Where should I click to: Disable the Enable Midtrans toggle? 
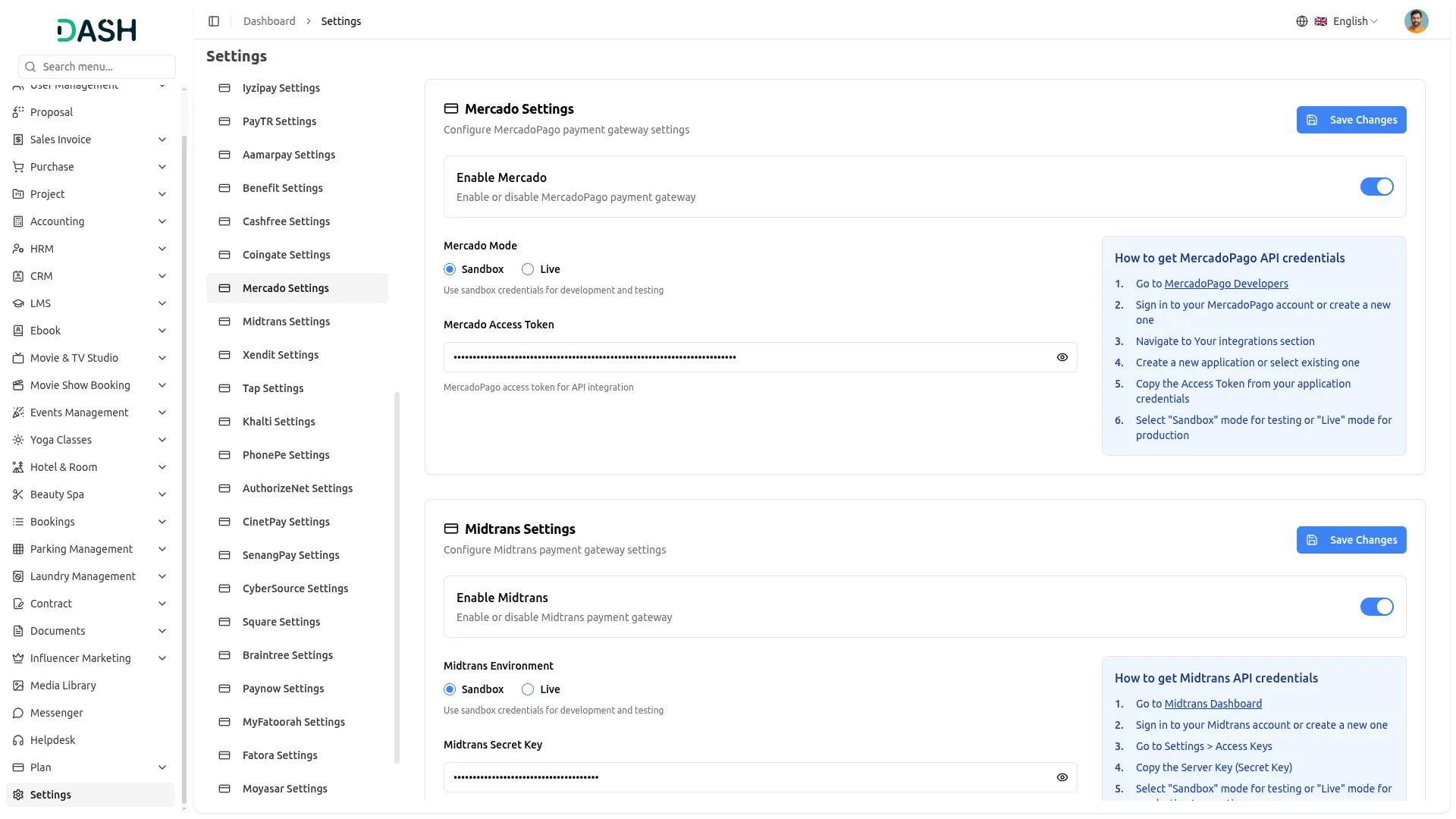click(x=1376, y=607)
